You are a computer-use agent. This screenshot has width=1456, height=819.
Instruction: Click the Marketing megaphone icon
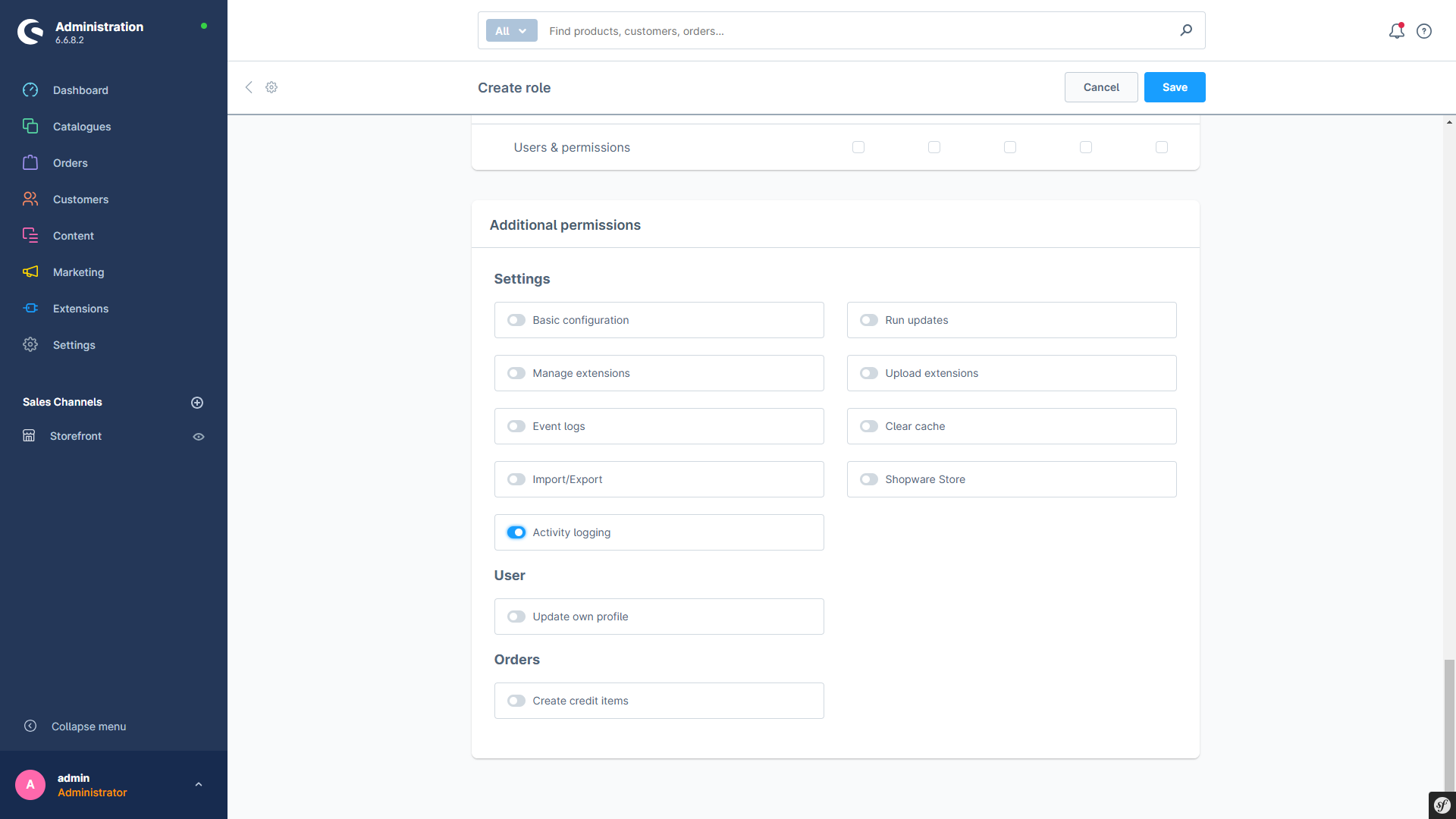[30, 272]
